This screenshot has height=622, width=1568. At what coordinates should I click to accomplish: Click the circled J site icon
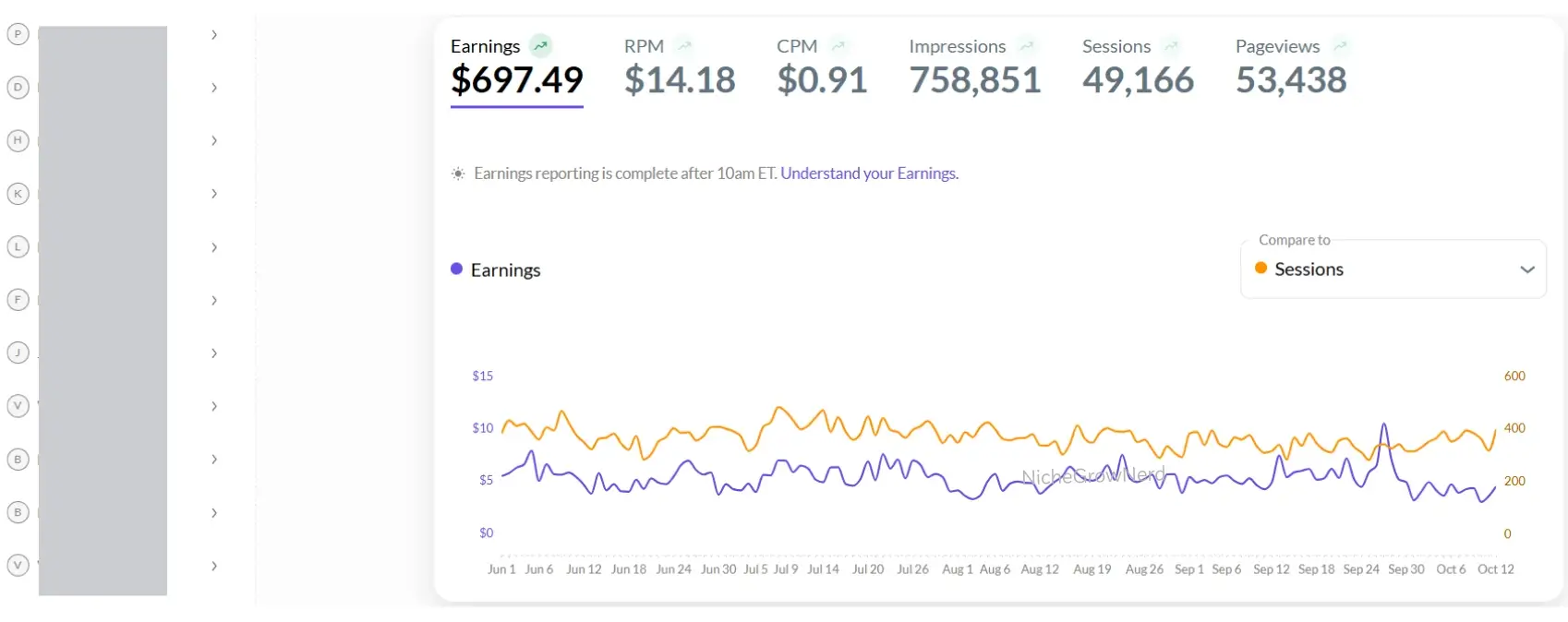point(18,353)
